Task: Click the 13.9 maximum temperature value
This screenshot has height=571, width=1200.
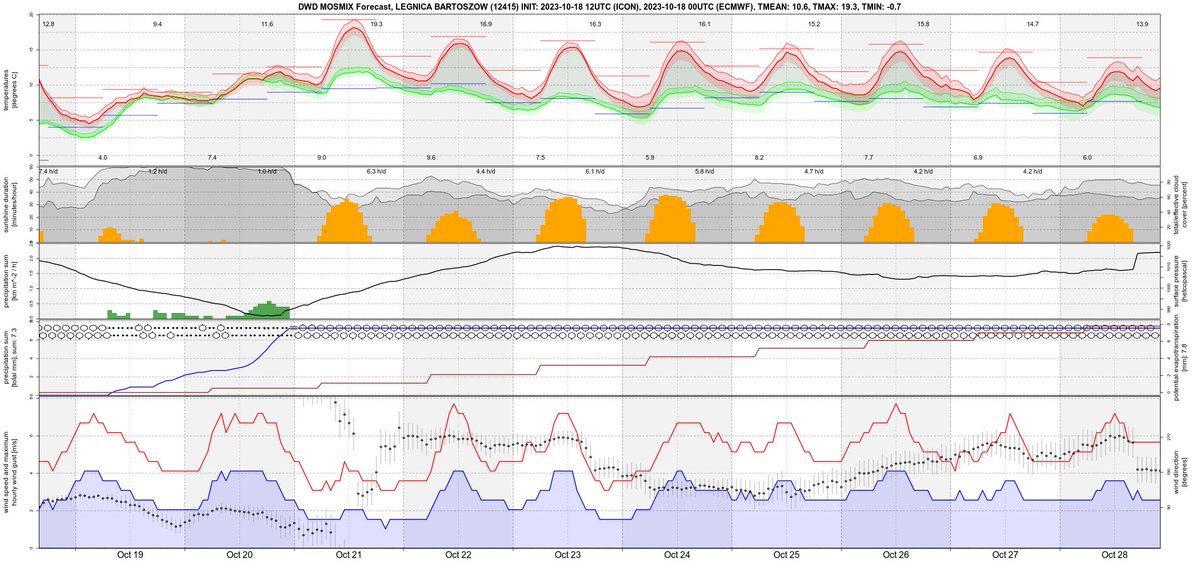Action: point(1142,23)
